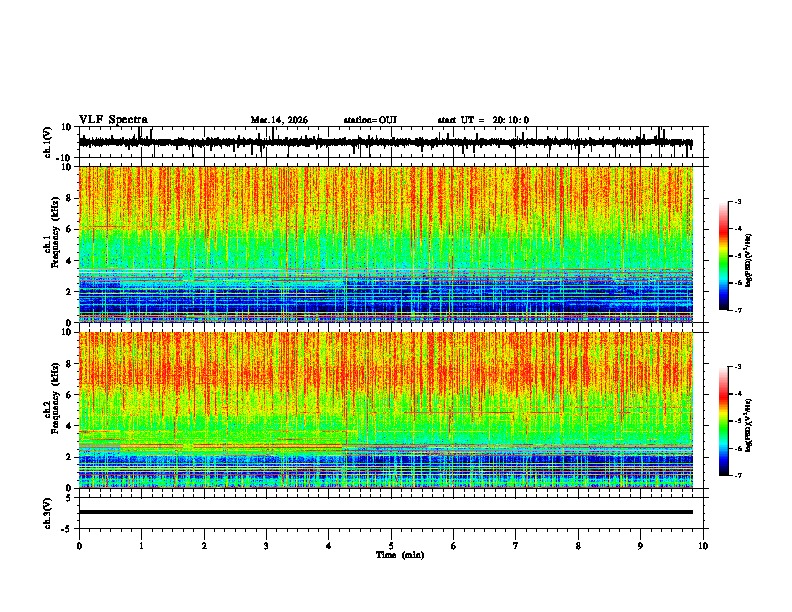Click the start time value "20:10:0"
Image resolution: width=792 pixels, height=612 pixels.
pyautogui.click(x=511, y=120)
